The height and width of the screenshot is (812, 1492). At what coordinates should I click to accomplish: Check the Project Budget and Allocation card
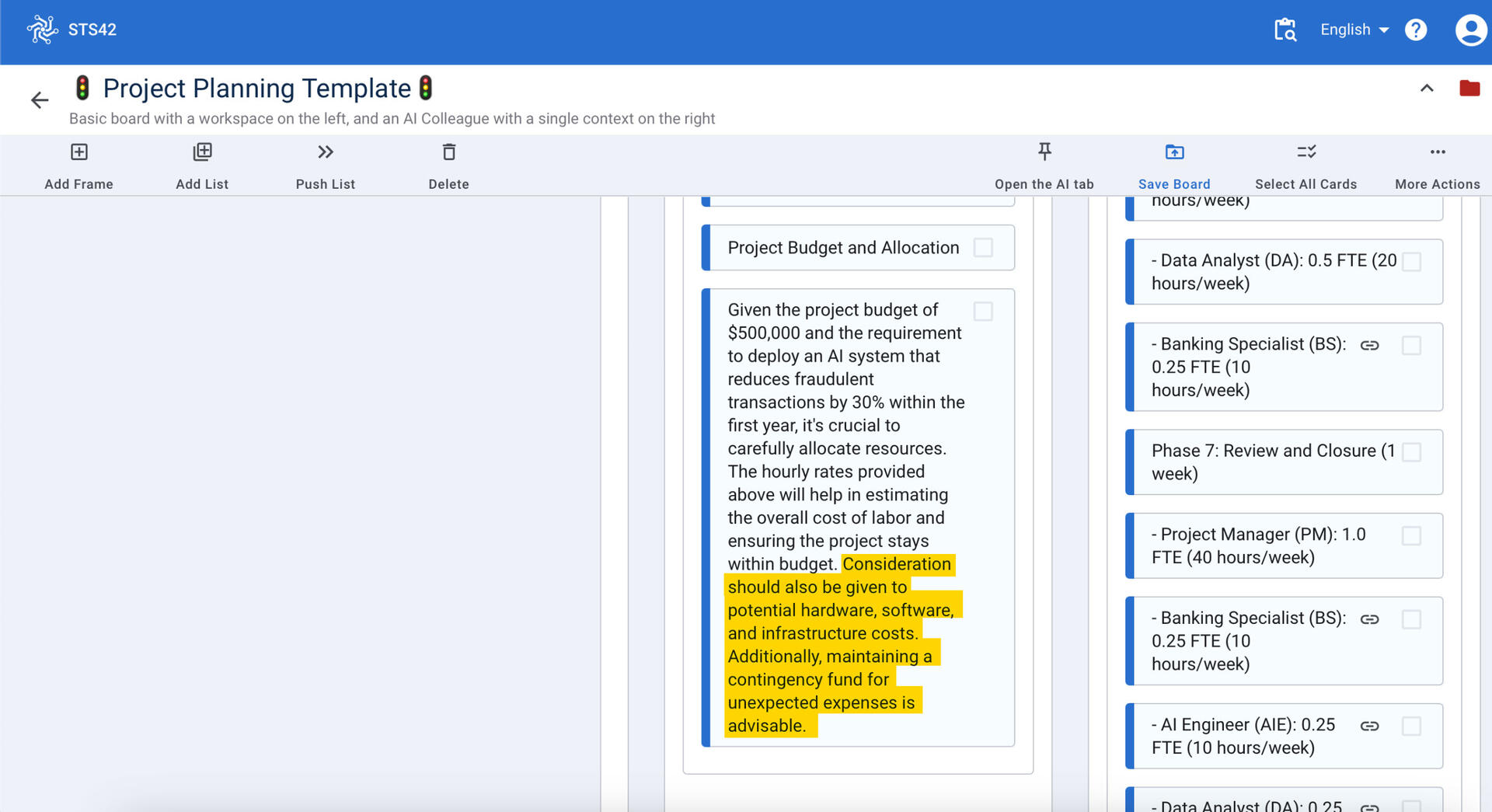(x=983, y=248)
